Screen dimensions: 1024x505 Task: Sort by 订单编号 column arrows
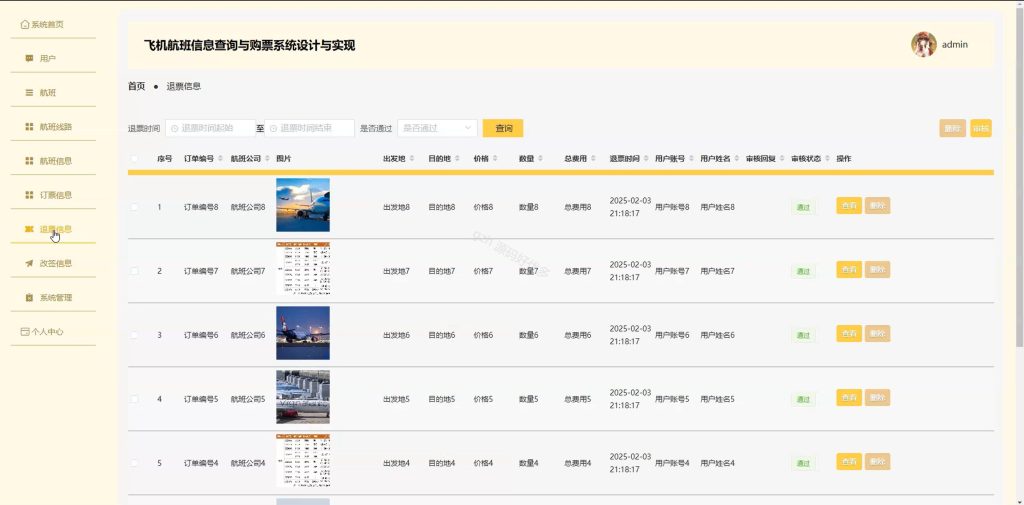pos(220,159)
